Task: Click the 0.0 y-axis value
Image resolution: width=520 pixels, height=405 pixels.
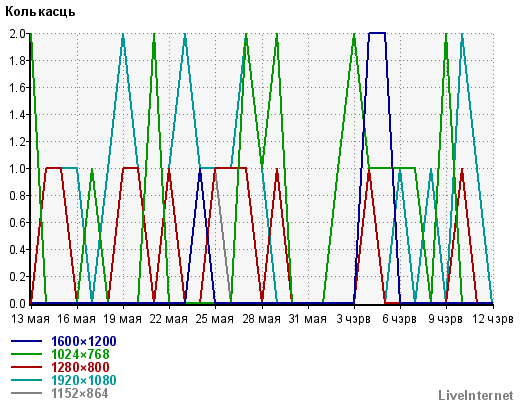Action: coord(17,304)
